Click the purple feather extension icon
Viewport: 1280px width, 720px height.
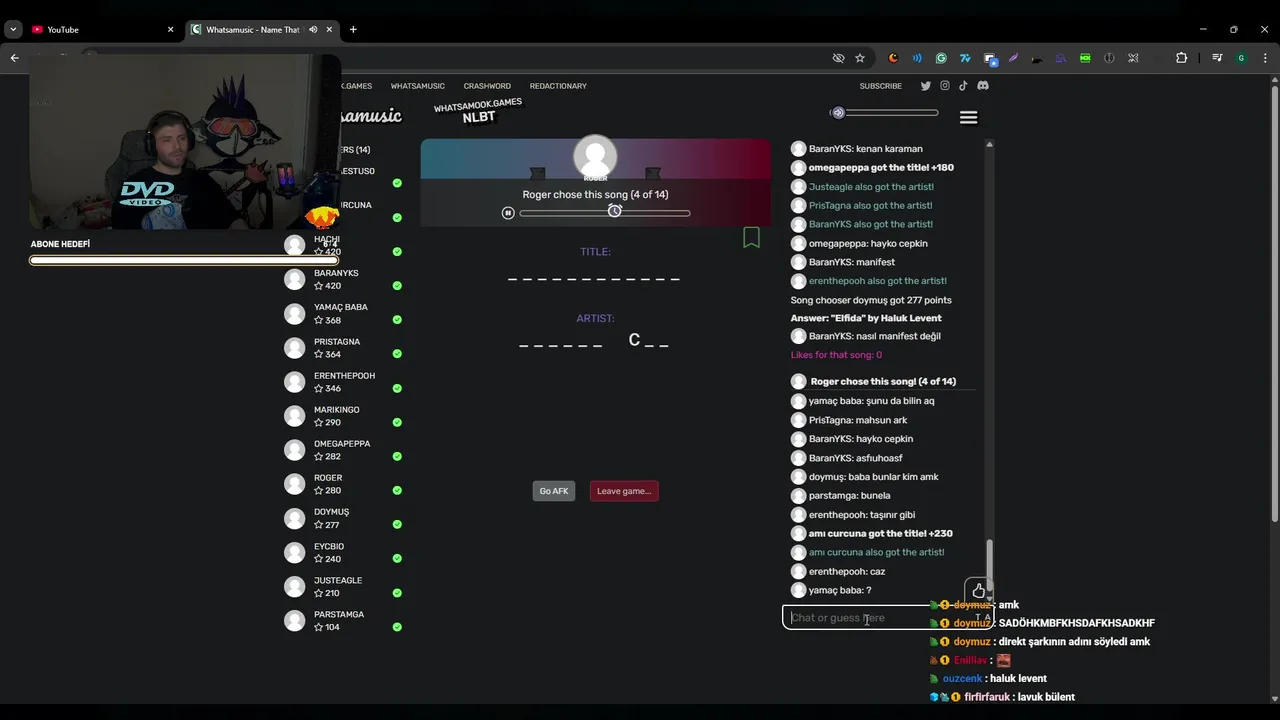tap(1013, 58)
